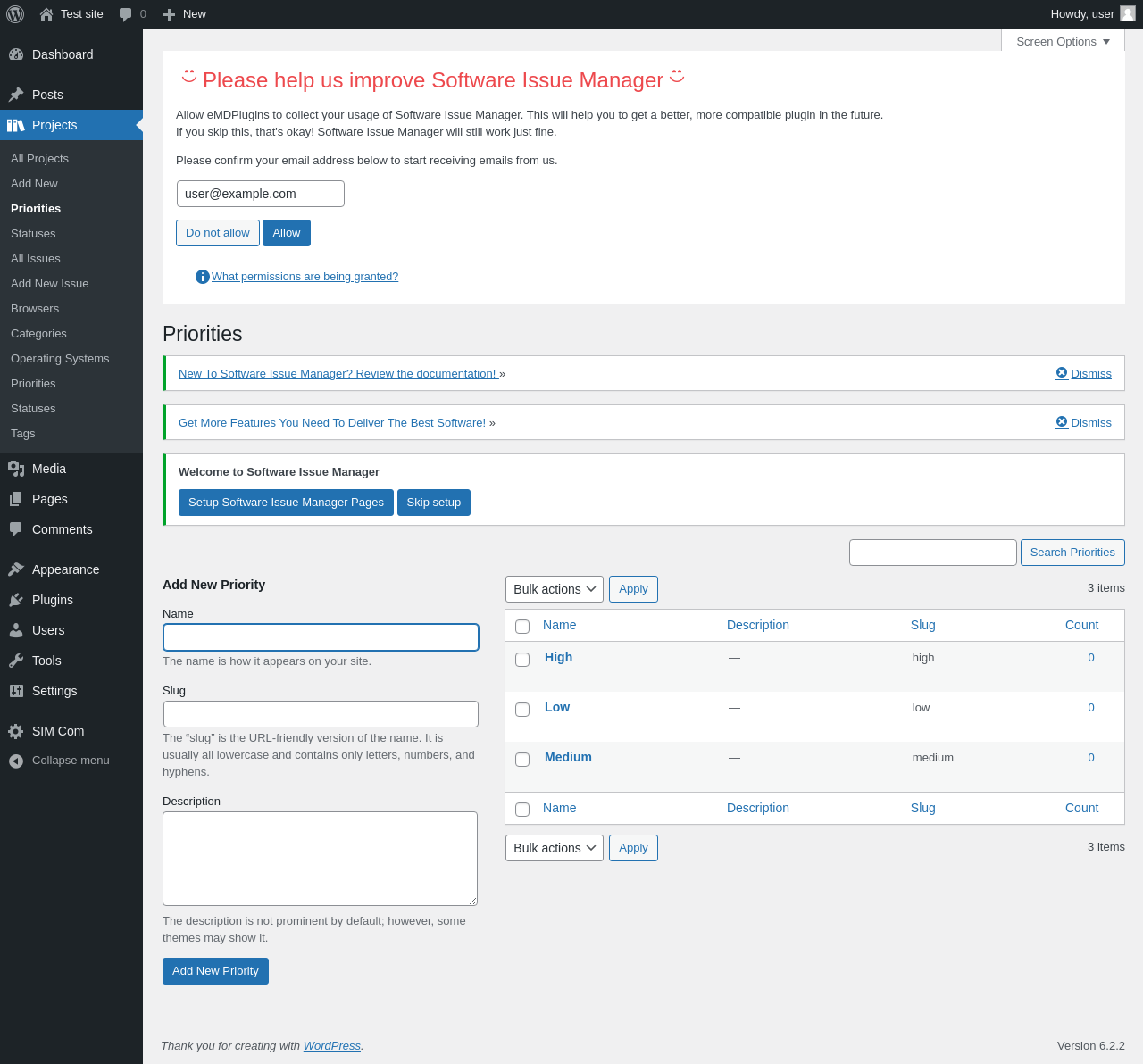Check the Low priority row checkbox

pyautogui.click(x=522, y=710)
